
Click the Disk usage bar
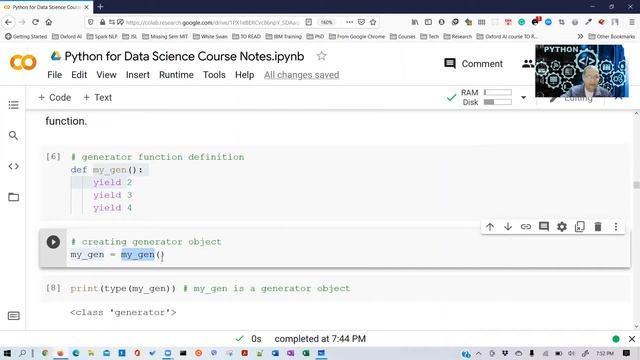click(498, 102)
